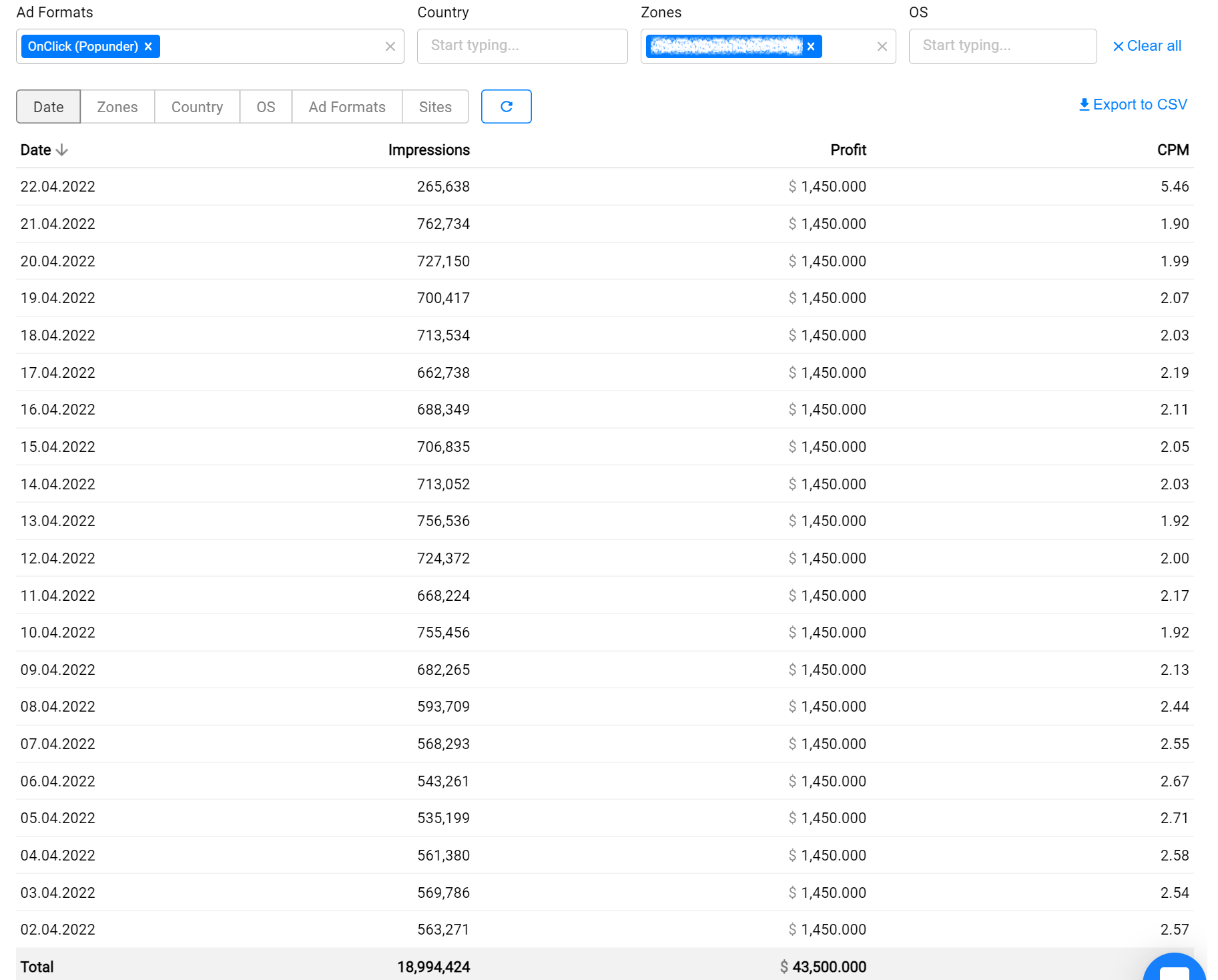The width and height of the screenshot is (1218, 980).
Task: Open the Zones filter dropdown
Action: 848,47
